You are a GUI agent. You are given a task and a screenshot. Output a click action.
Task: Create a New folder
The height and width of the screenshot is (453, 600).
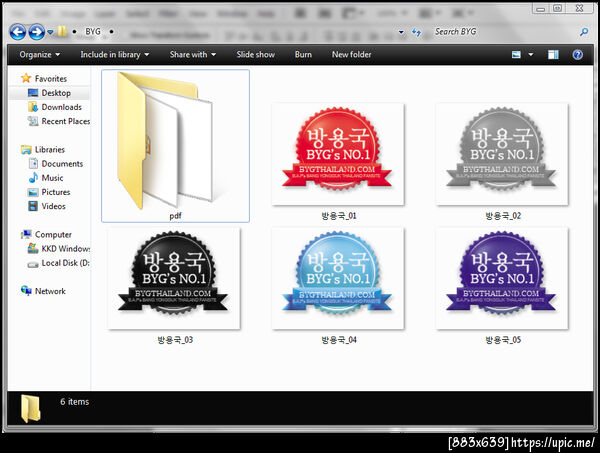[351, 54]
